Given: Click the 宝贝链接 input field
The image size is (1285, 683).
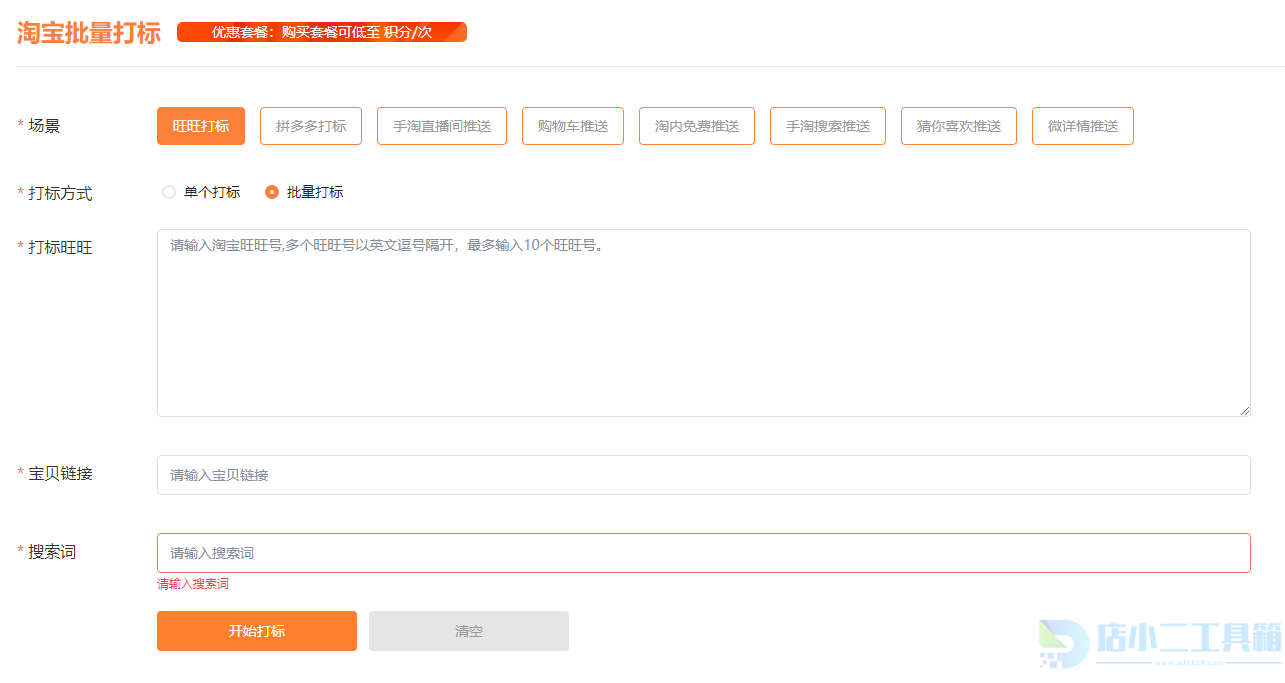Looking at the screenshot, I should pyautogui.click(x=704, y=475).
